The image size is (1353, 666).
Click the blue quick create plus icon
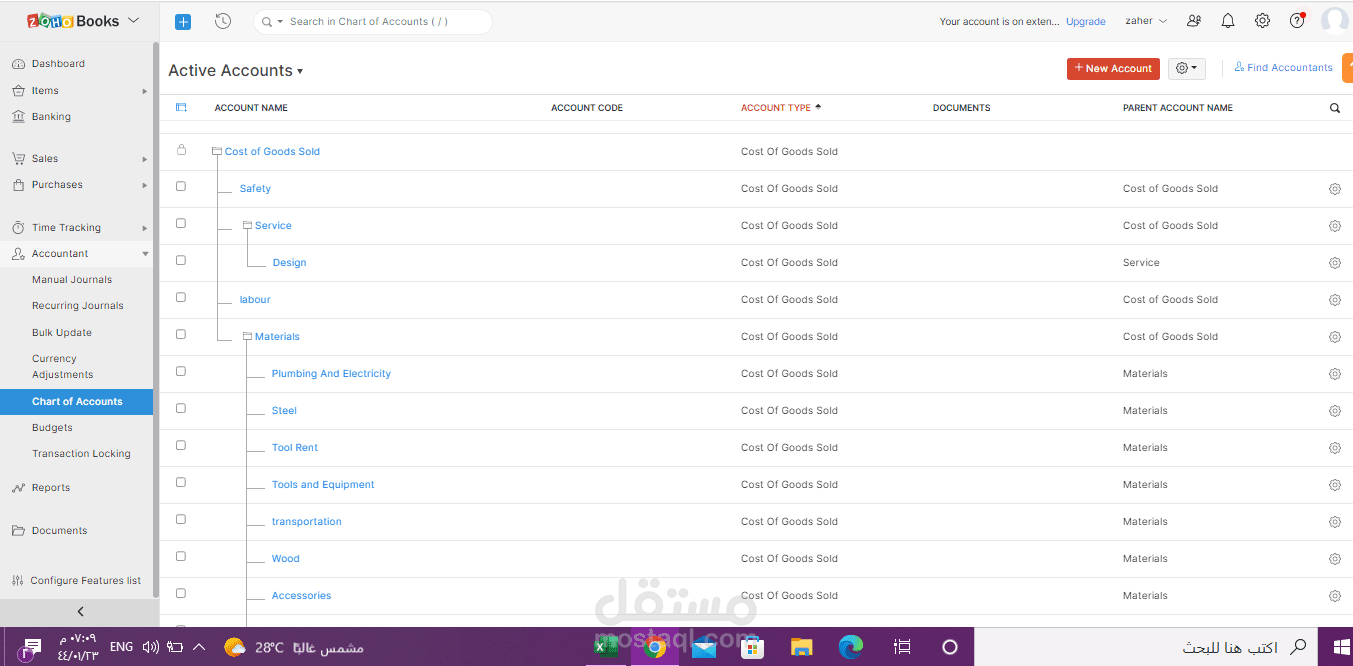(182, 21)
